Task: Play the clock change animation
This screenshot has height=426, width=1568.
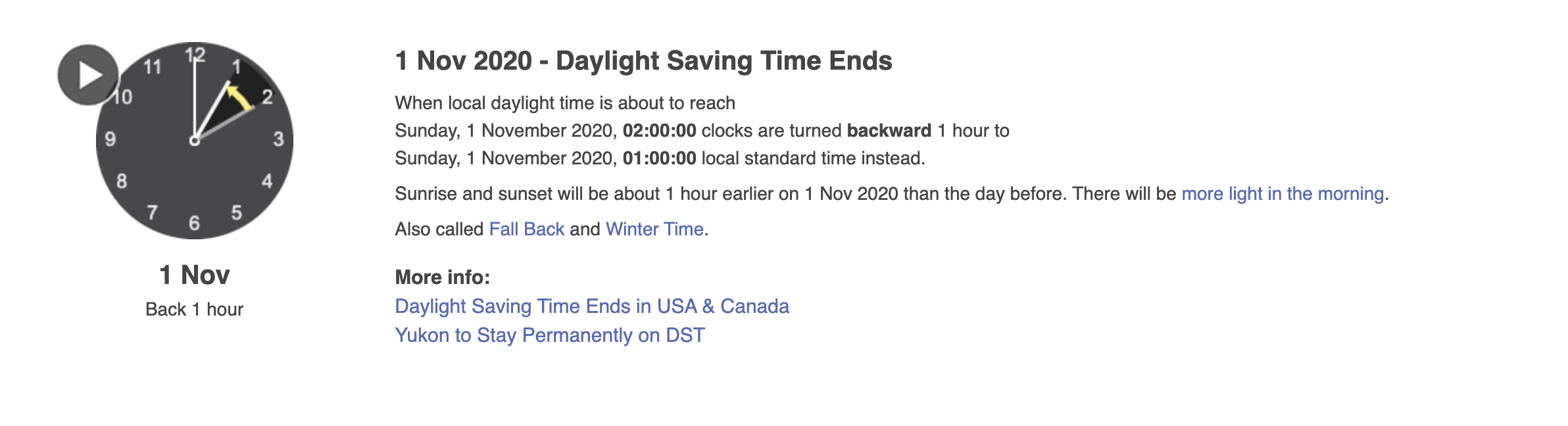Action: tap(88, 75)
